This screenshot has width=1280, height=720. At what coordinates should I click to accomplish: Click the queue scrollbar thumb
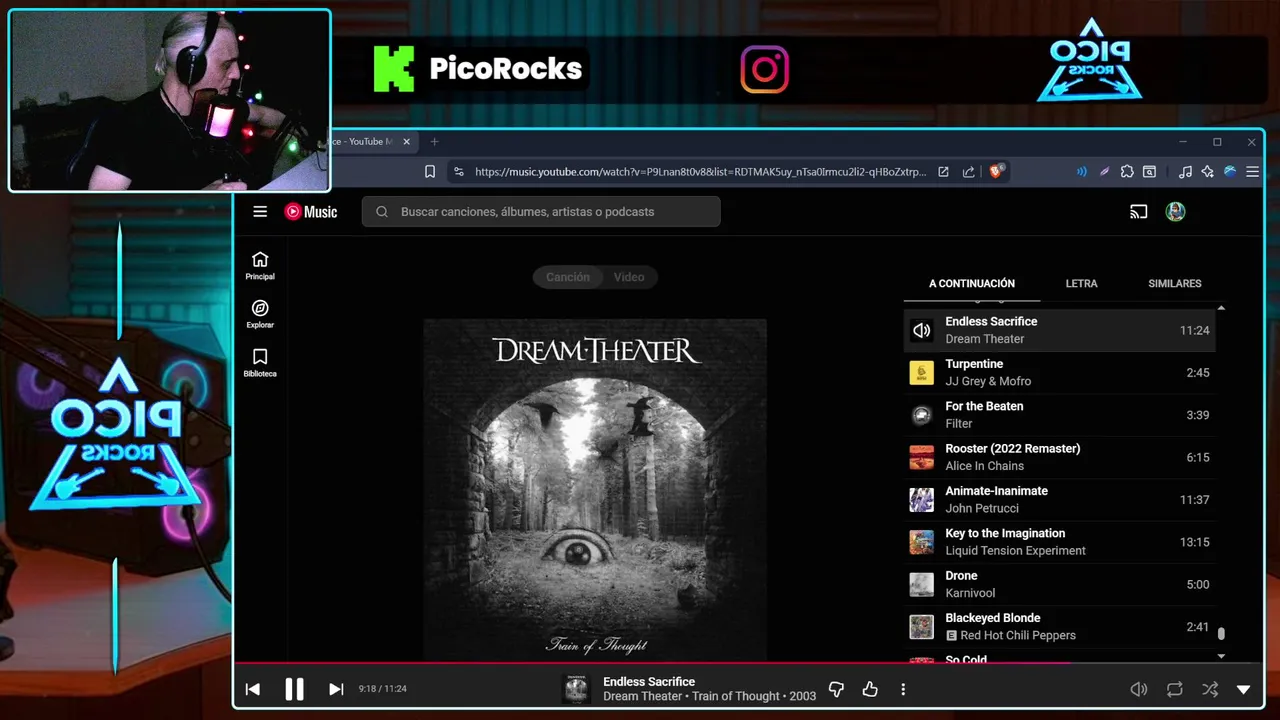tap(1221, 633)
